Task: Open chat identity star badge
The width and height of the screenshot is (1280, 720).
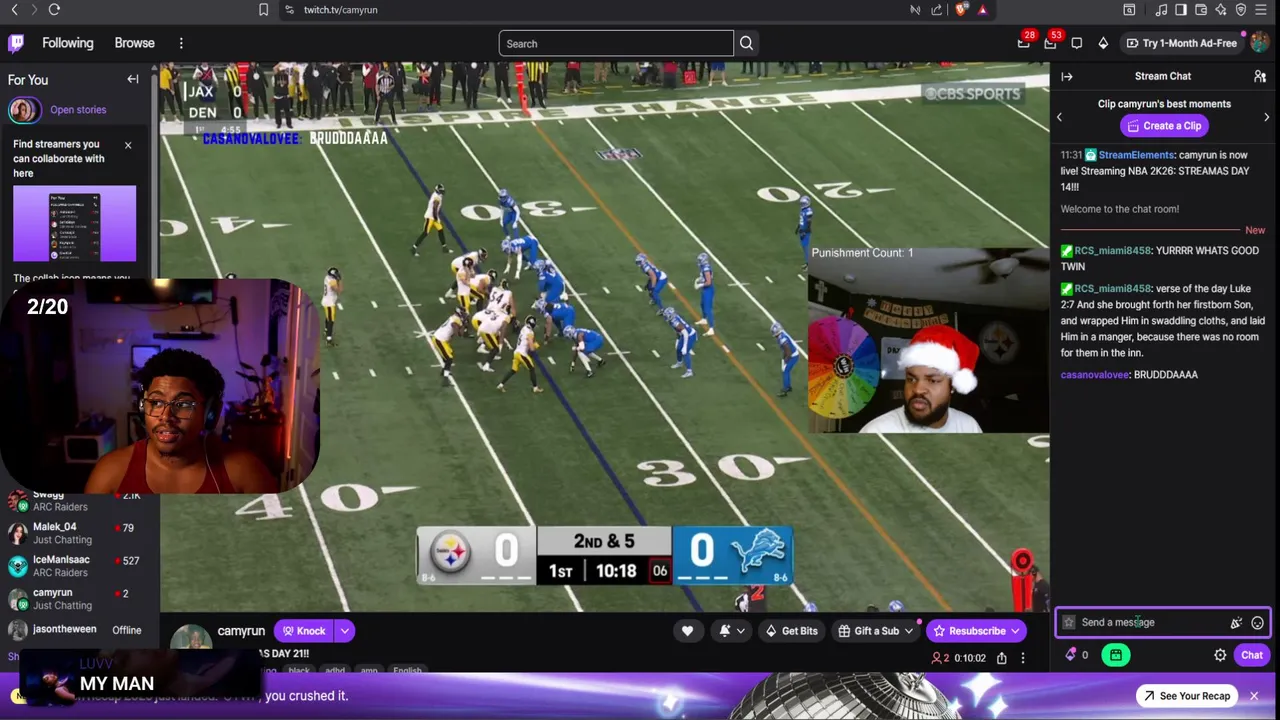Action: point(1069,622)
